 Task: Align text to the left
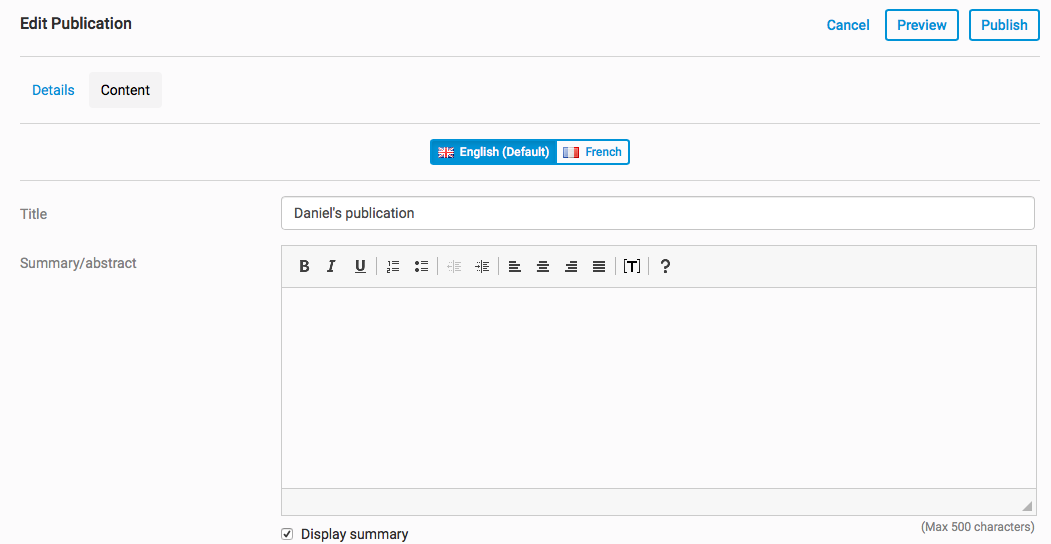pos(515,266)
